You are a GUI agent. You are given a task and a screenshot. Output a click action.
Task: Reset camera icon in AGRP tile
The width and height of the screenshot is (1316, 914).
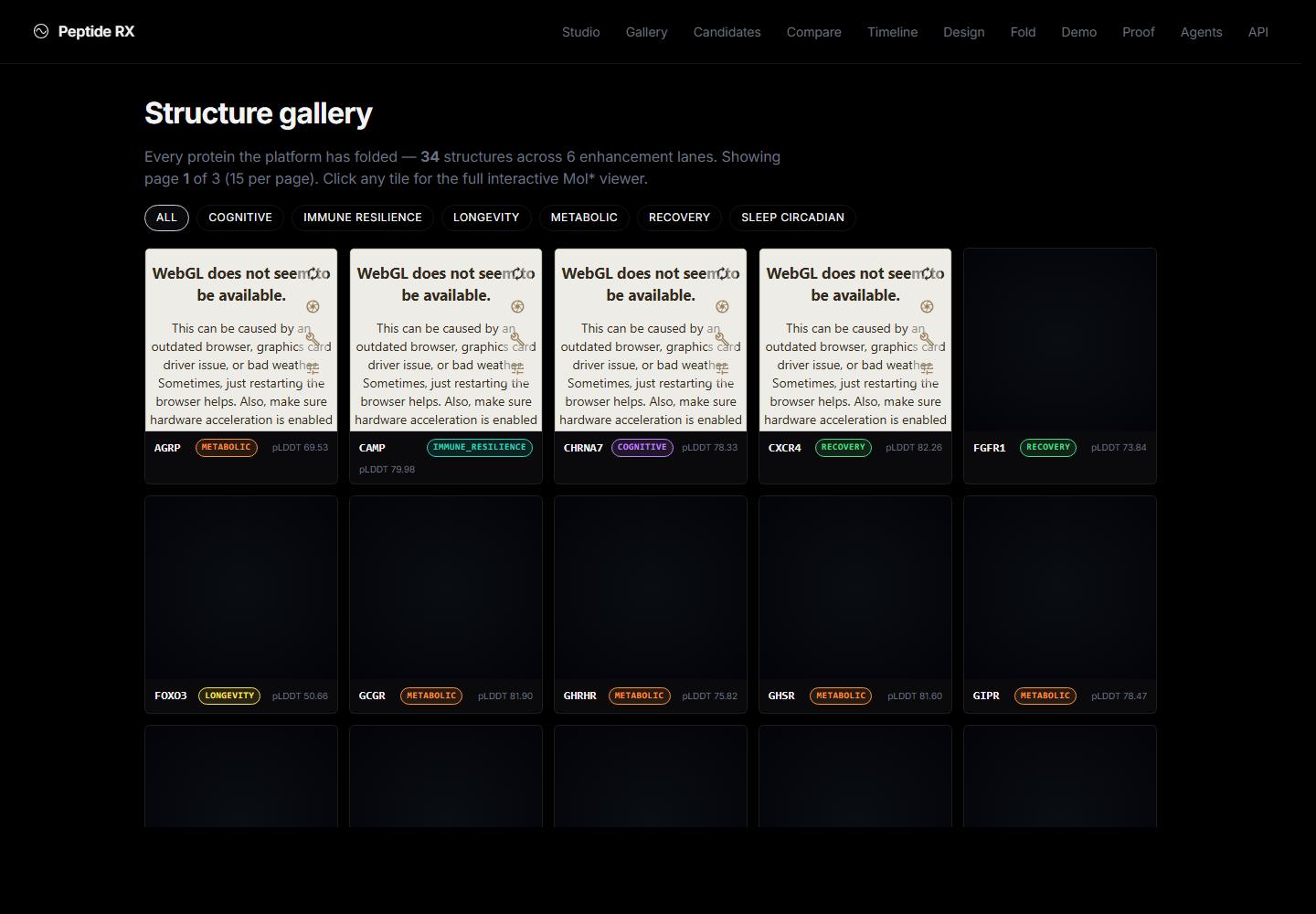click(x=313, y=273)
